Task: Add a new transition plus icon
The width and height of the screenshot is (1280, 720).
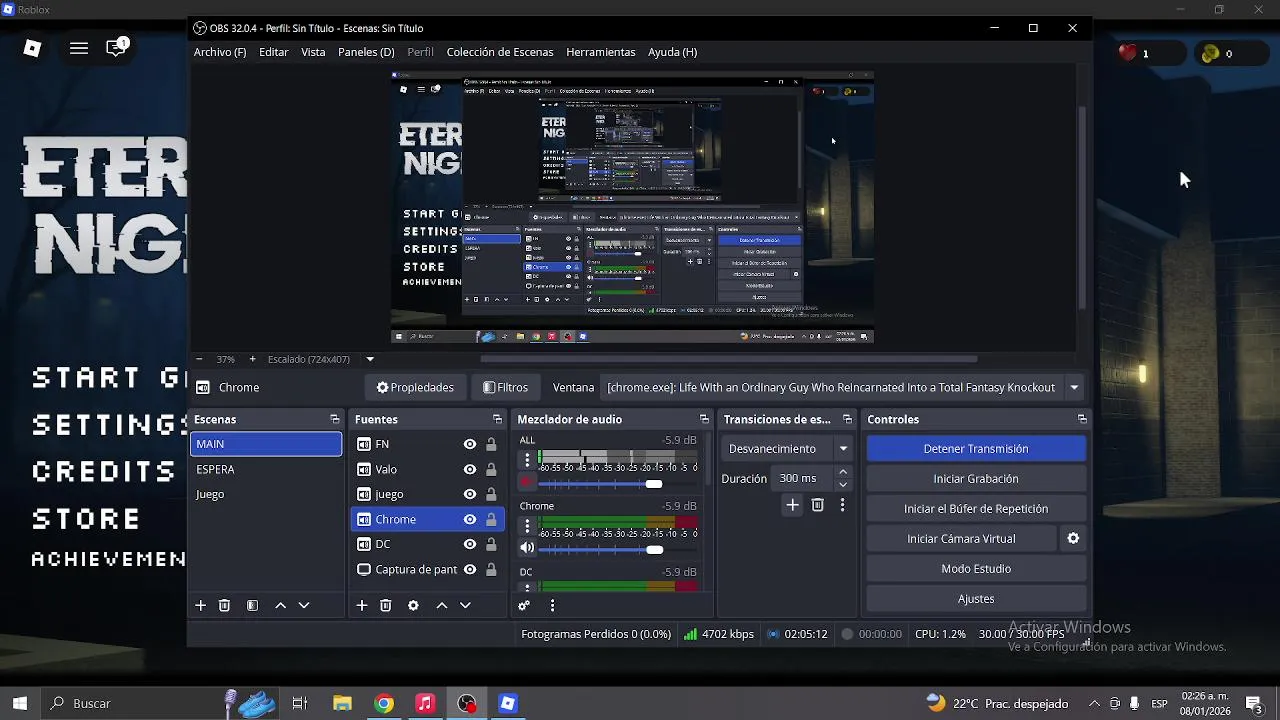Action: click(792, 505)
